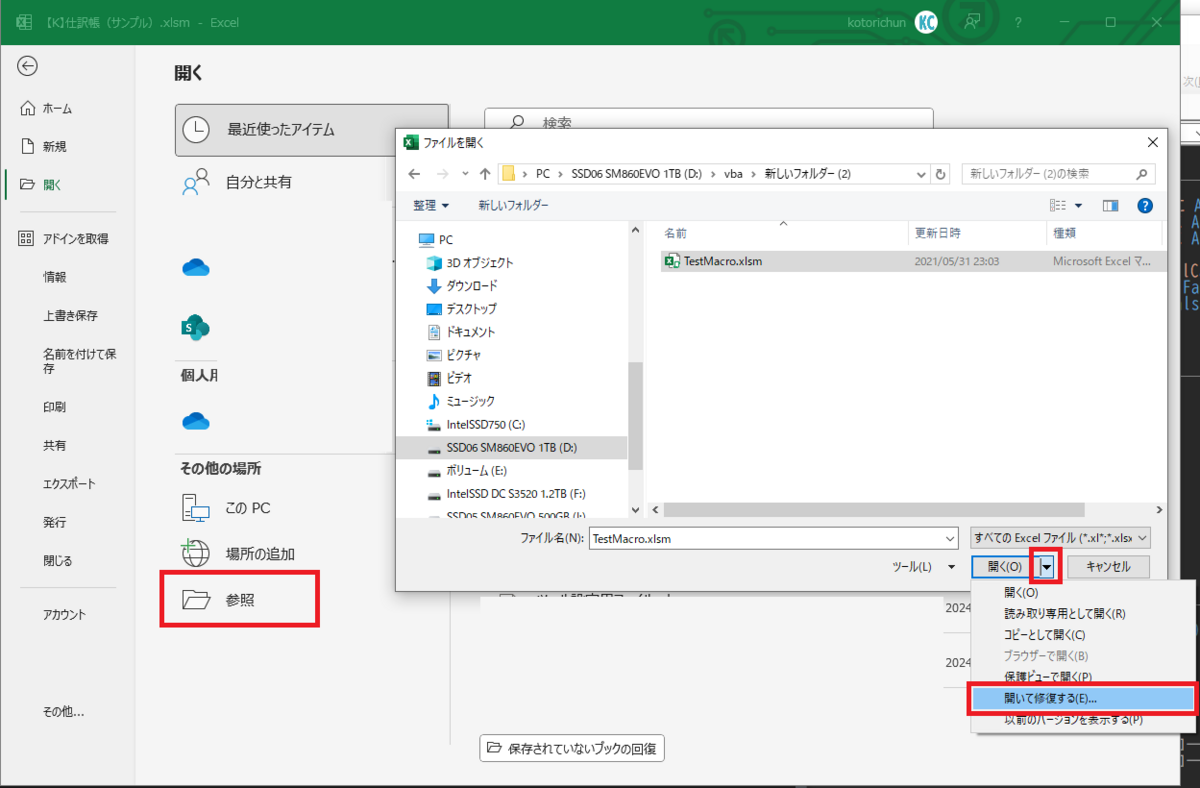Image resolution: width=1200 pixels, height=788 pixels.
Task: Click the arrow beside 開く(O) button
Action: pyautogui.click(x=1047, y=567)
